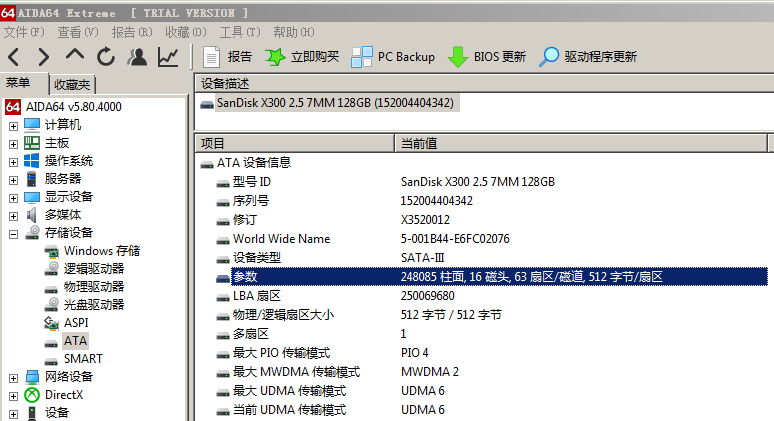Select the 存储设备 disk icon
Screen dimensions: 774x421
pyautogui.click(x=33, y=232)
